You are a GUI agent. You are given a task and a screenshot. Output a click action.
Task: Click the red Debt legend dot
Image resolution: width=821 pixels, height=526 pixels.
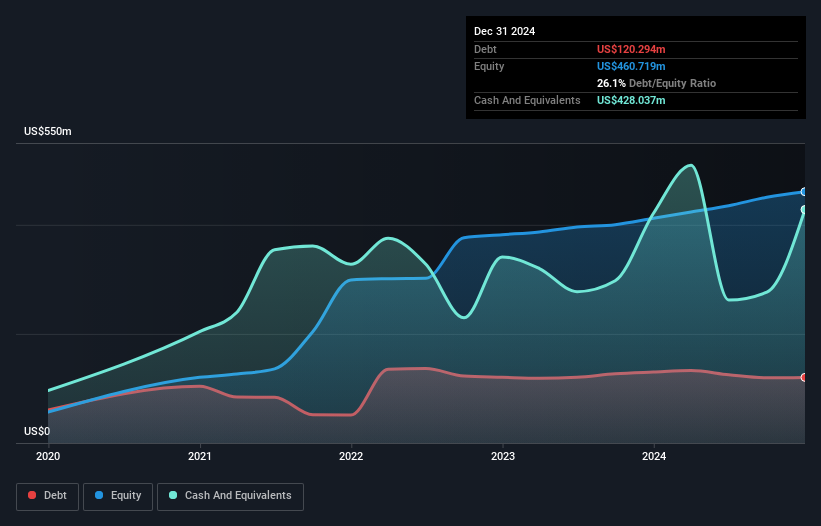tap(32, 495)
